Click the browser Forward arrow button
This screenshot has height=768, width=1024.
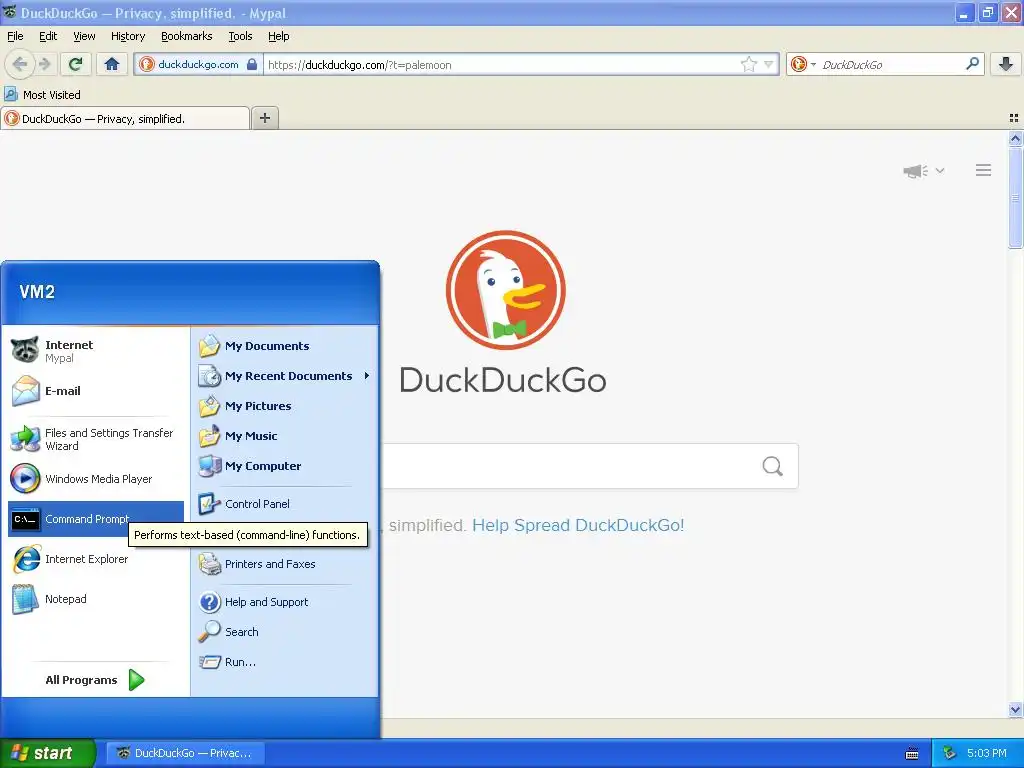pos(45,64)
